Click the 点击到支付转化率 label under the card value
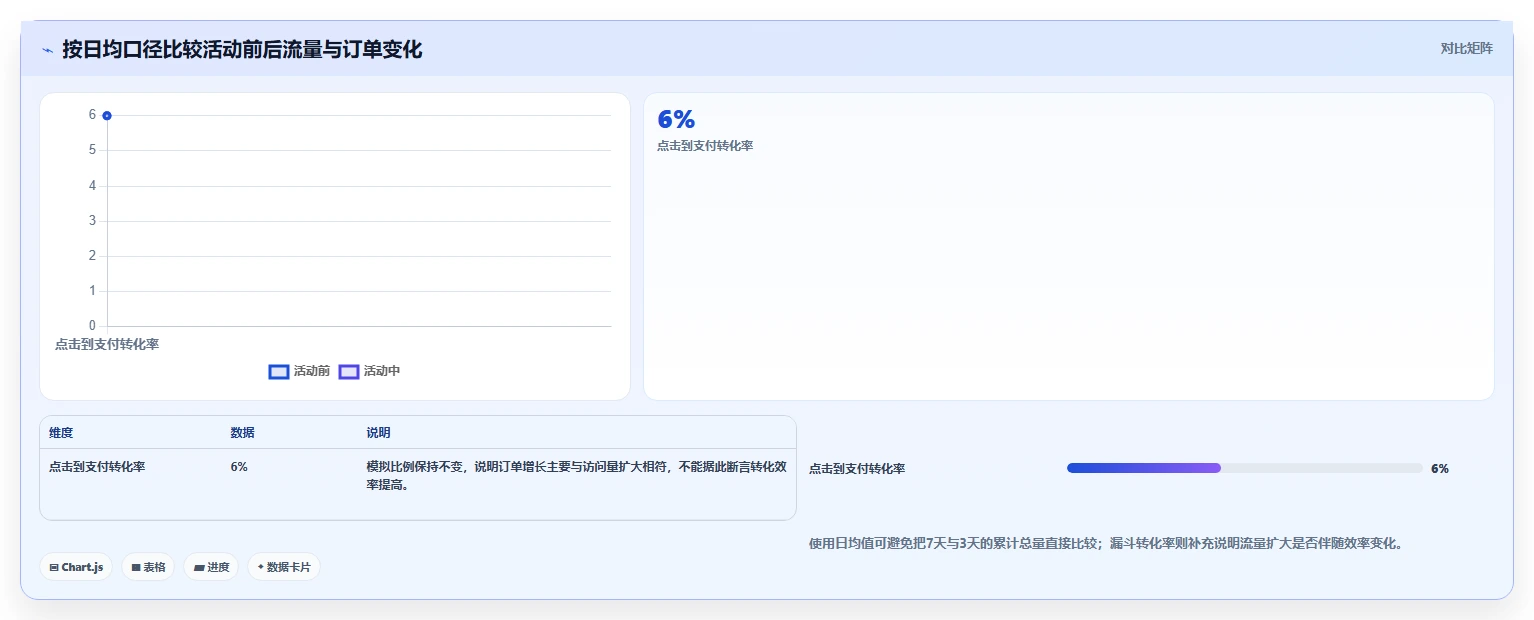 [705, 146]
